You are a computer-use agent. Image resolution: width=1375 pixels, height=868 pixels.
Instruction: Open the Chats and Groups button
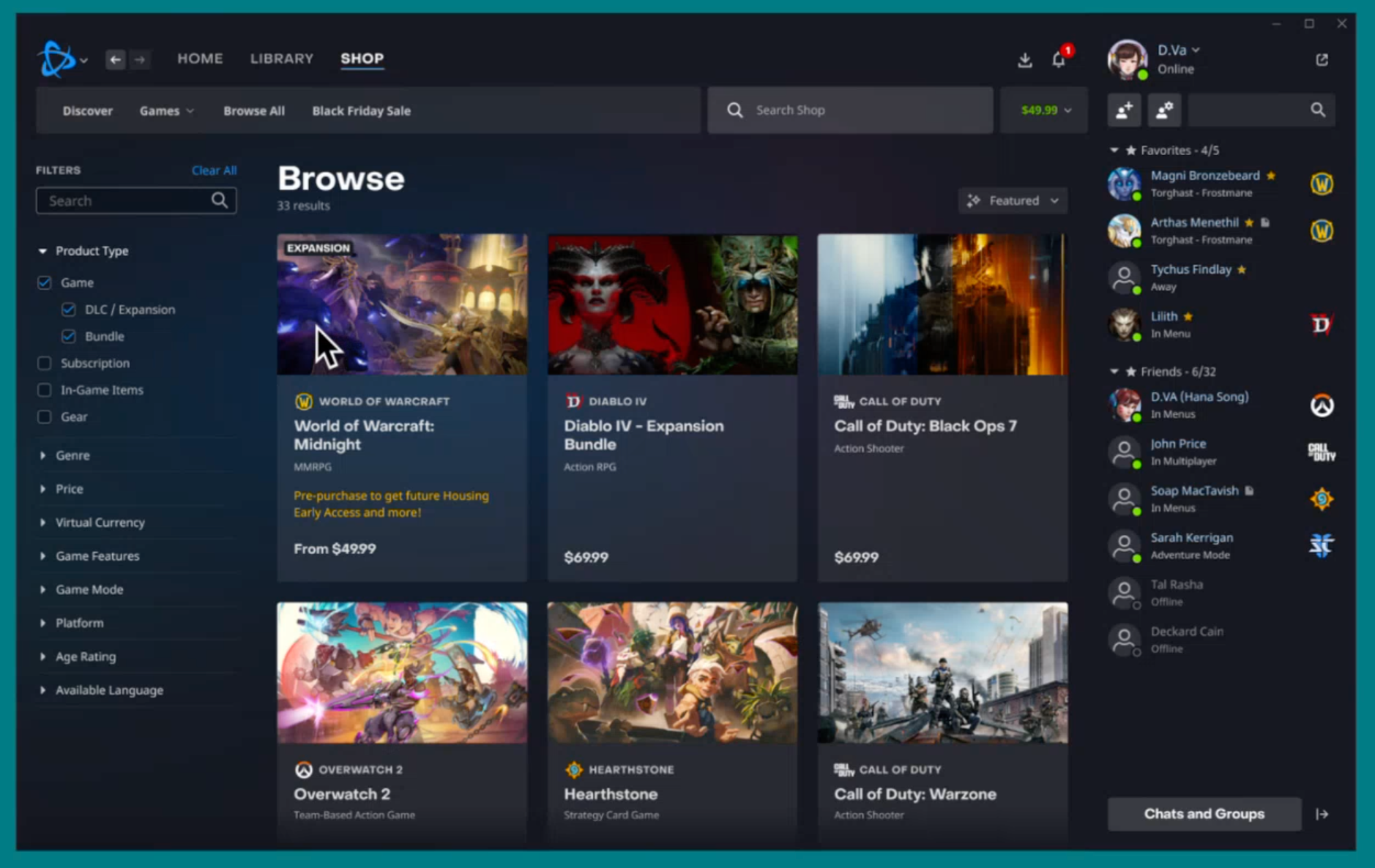[1204, 814]
